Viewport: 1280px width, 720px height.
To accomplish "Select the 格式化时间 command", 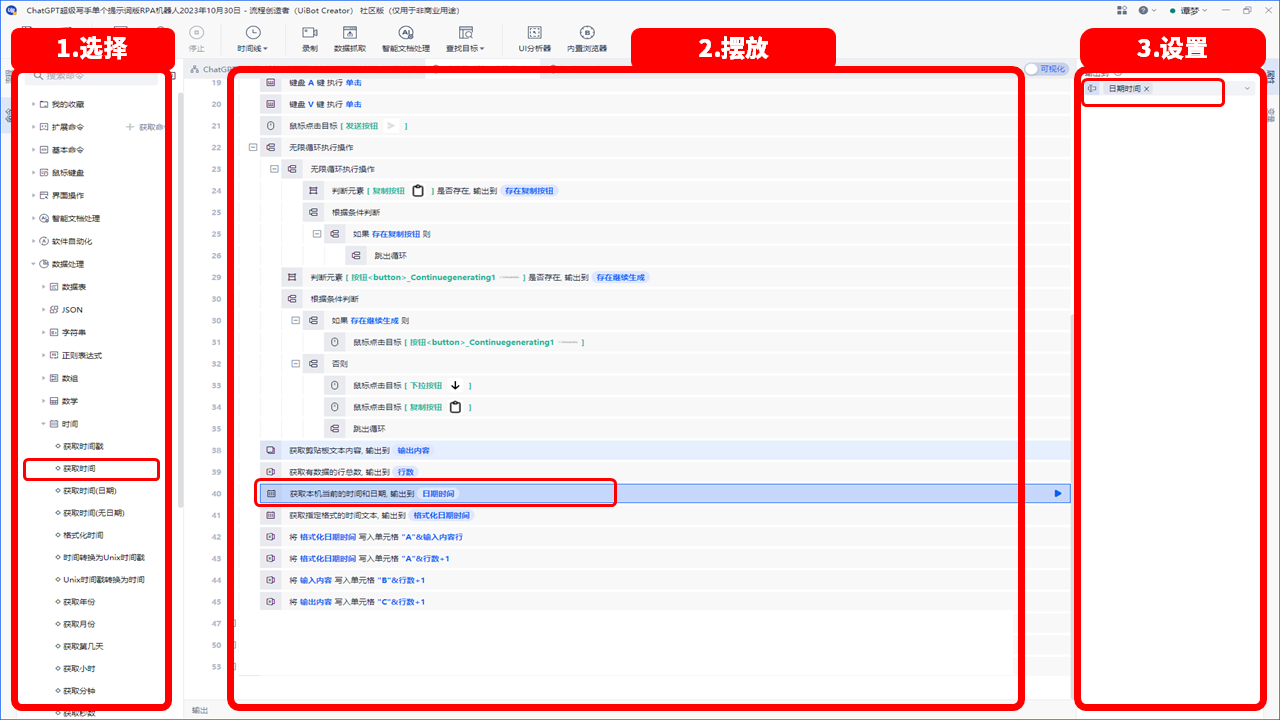I will [x=83, y=535].
